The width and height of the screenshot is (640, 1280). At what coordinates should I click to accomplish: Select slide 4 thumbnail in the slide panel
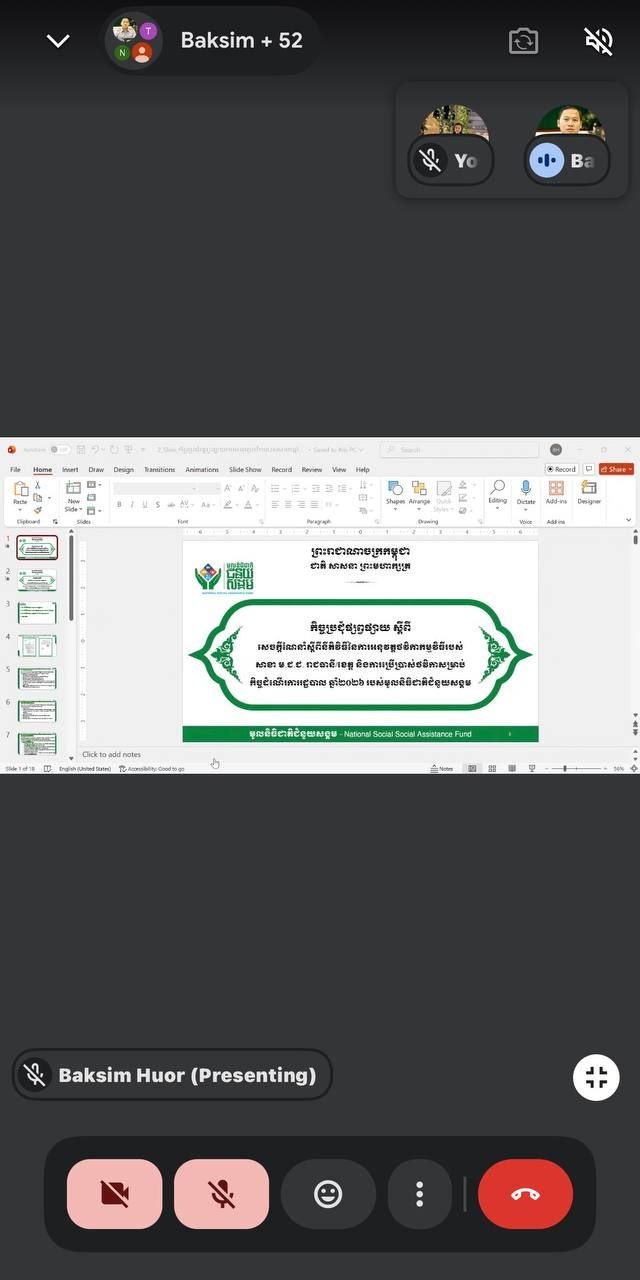37,645
